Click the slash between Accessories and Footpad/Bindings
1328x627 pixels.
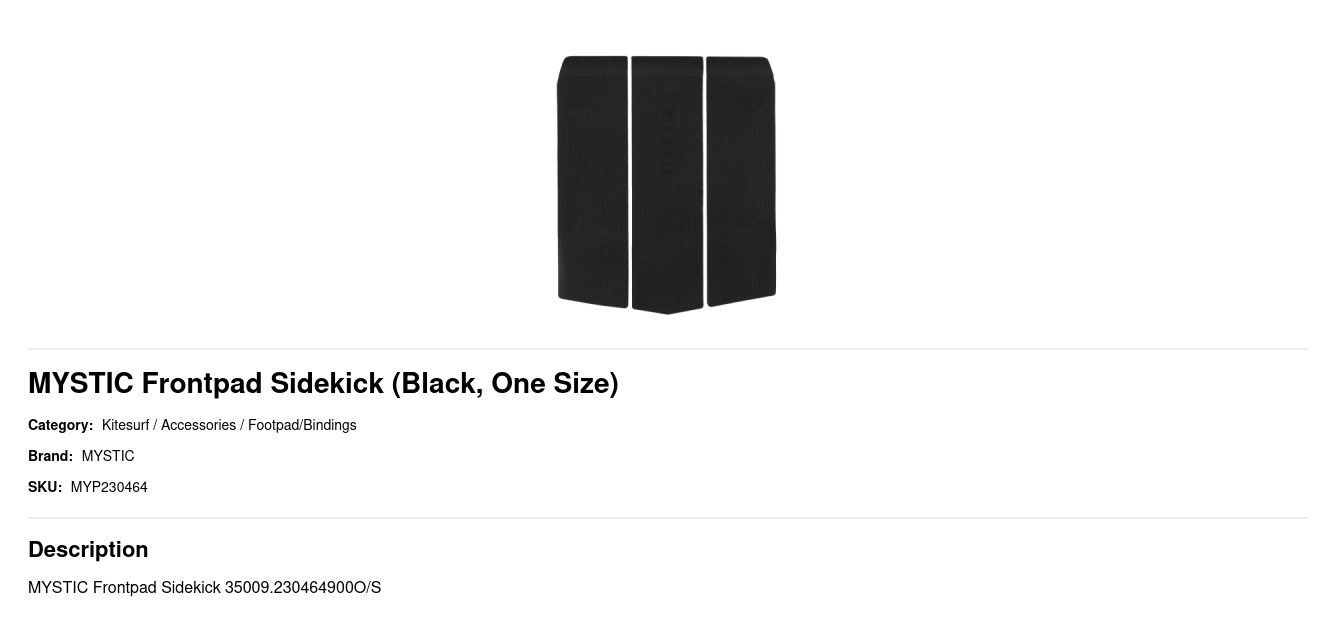(x=242, y=425)
